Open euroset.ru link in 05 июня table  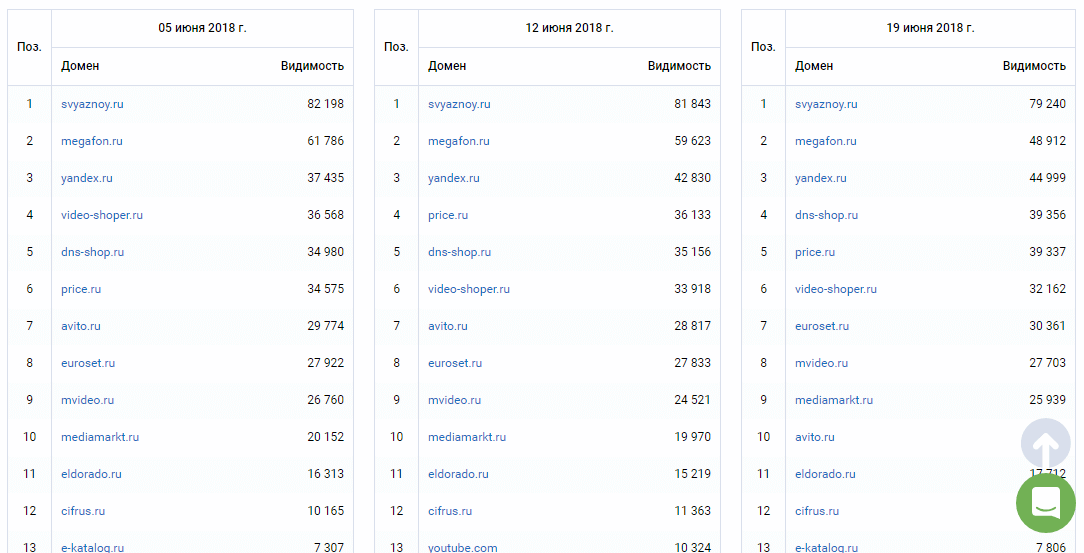point(88,363)
